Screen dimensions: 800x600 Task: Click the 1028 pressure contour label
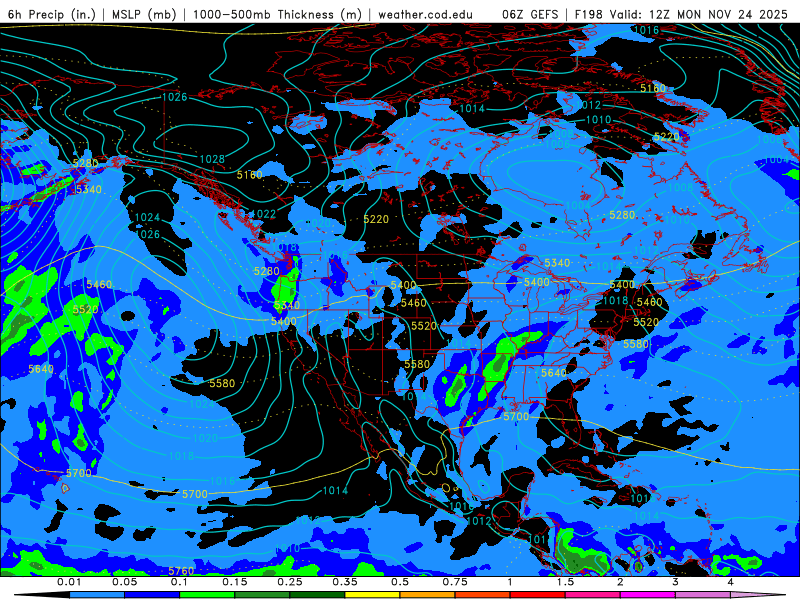(x=212, y=159)
